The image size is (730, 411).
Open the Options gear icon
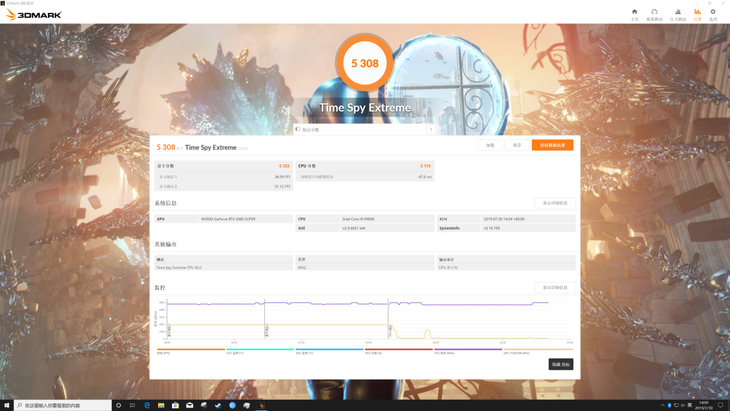pyautogui.click(x=713, y=14)
